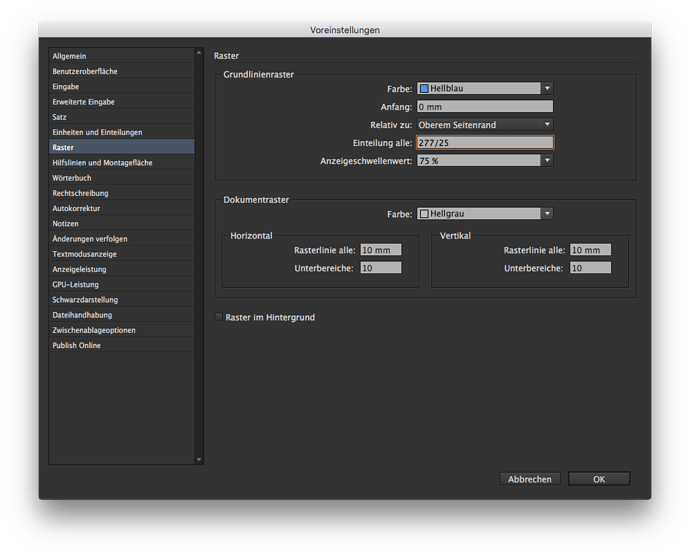Click the Hellgrau color swatch in Dokumentraster
Viewport: 690px width, 555px height.
(424, 214)
